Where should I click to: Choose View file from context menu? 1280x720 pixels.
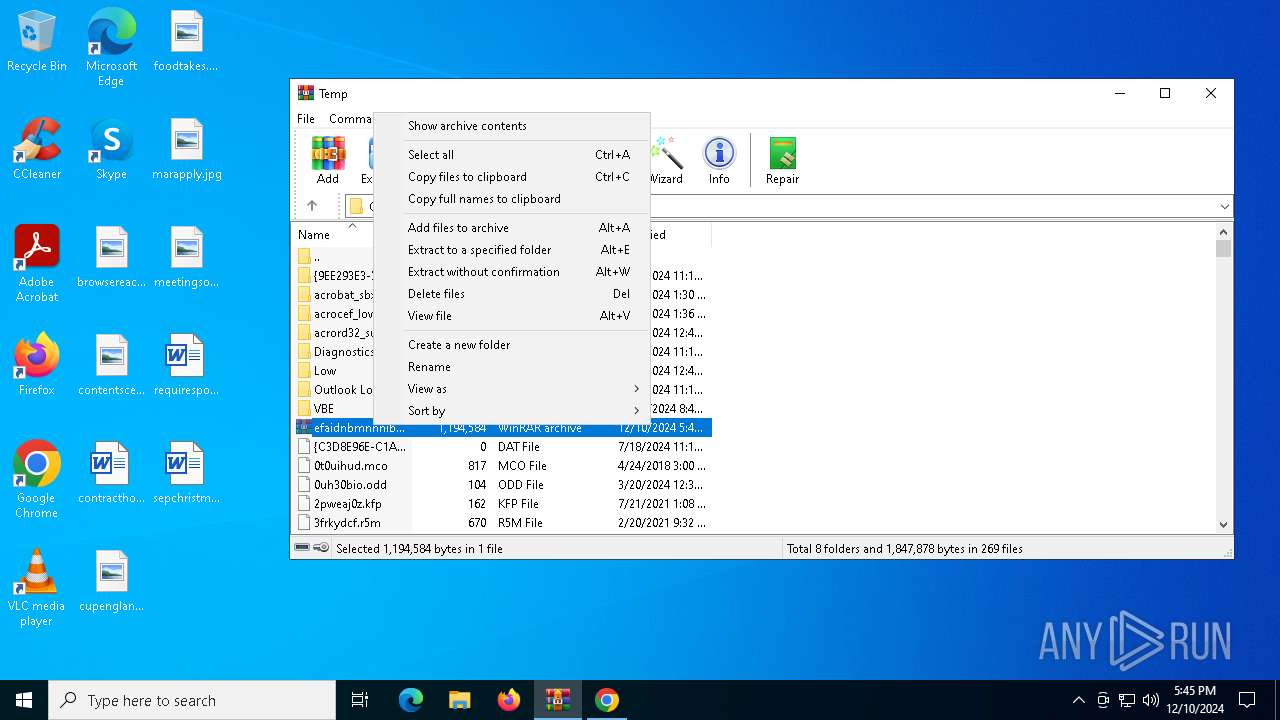coord(511,316)
